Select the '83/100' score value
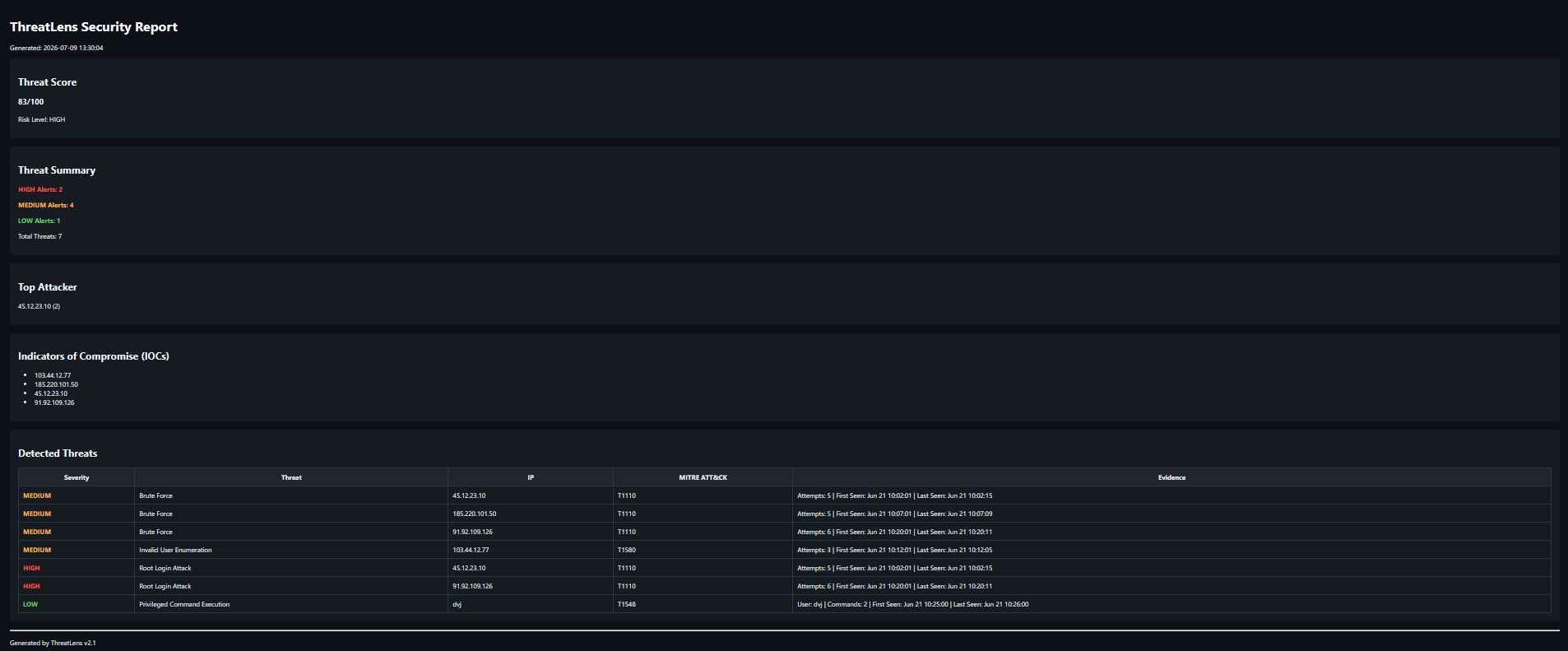Image resolution: width=1568 pixels, height=651 pixels. pyautogui.click(x=31, y=102)
